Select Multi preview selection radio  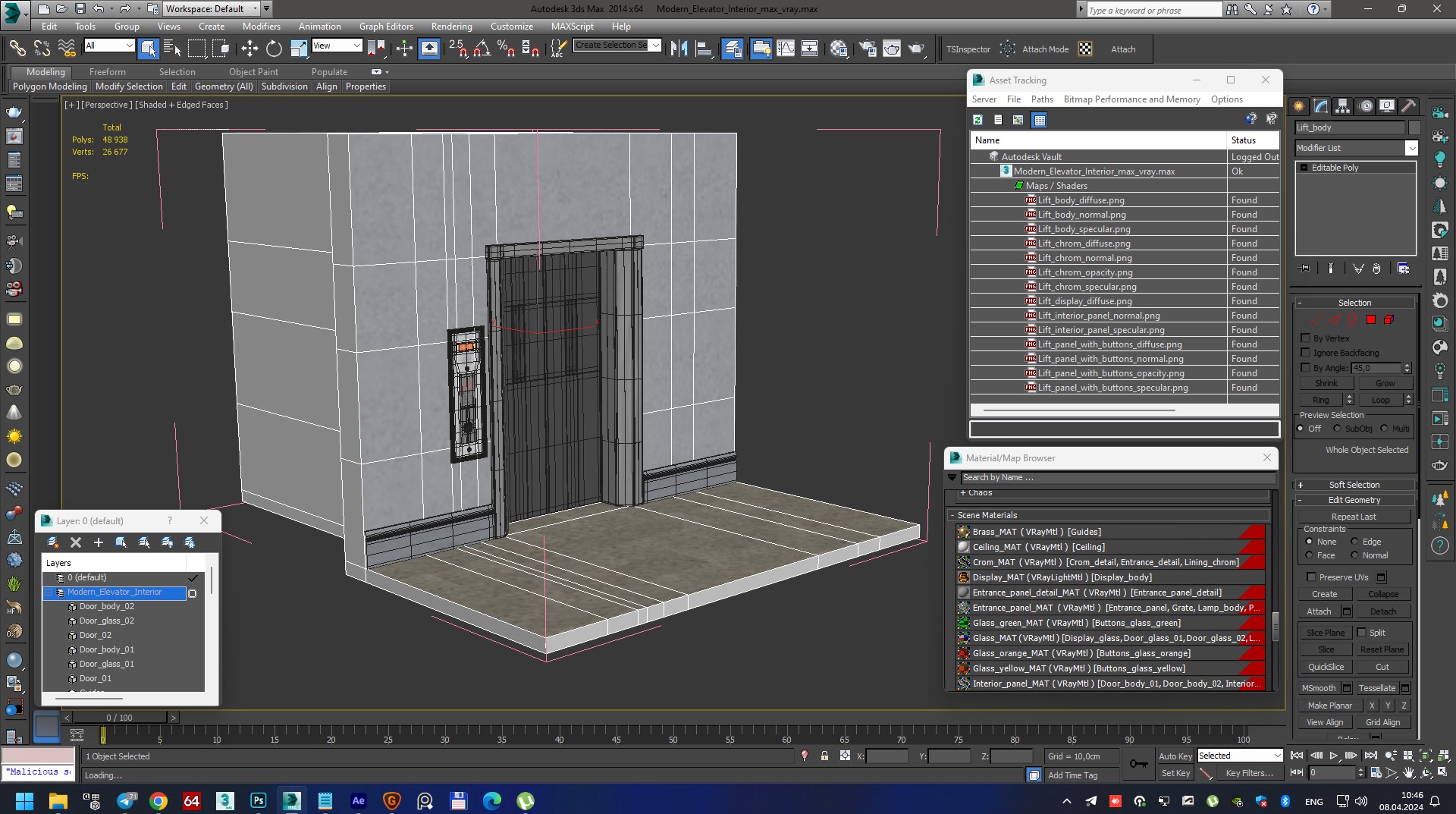click(x=1384, y=429)
